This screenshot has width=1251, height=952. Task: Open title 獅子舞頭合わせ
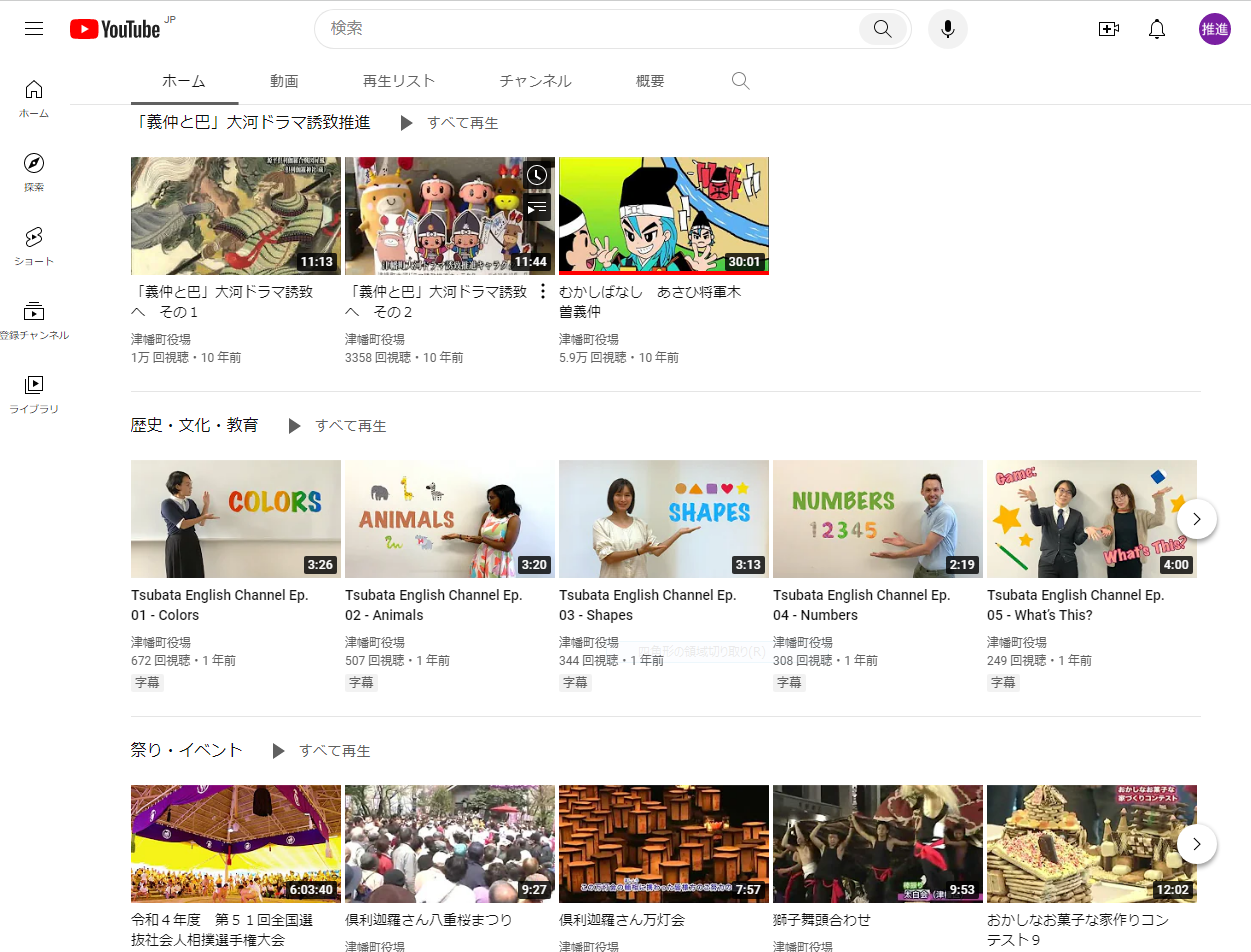click(822, 920)
